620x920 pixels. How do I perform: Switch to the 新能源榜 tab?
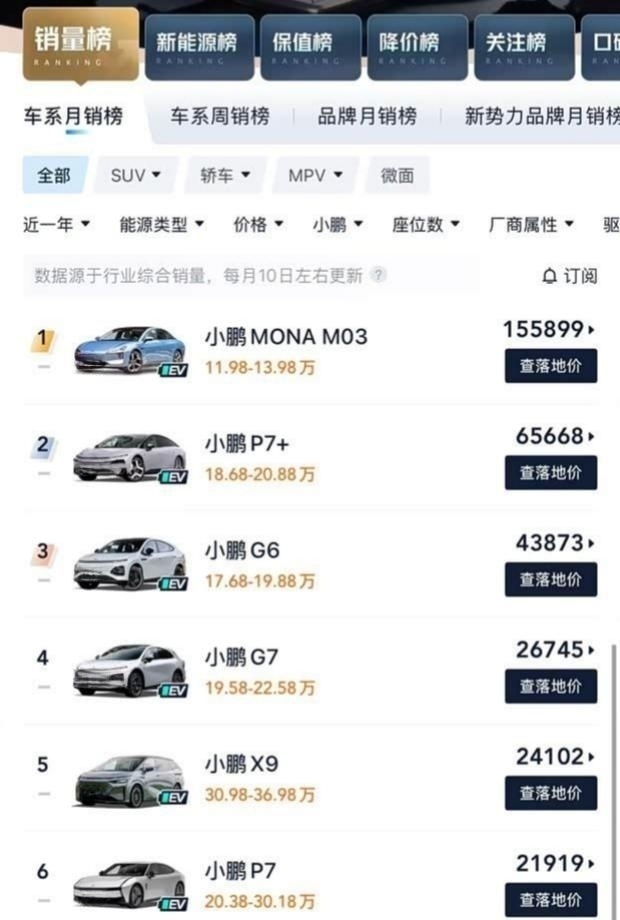click(x=198, y=44)
